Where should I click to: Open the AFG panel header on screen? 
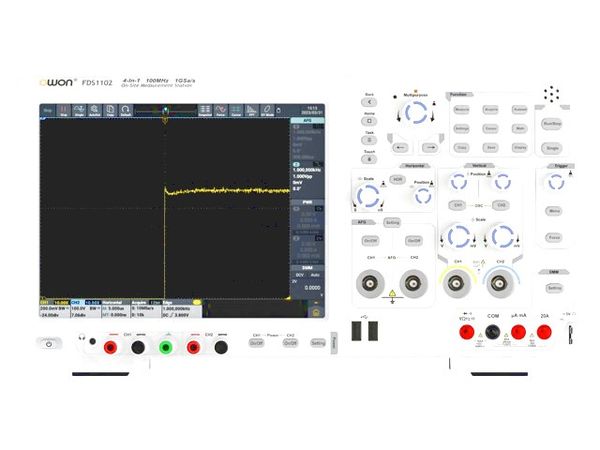(307, 121)
